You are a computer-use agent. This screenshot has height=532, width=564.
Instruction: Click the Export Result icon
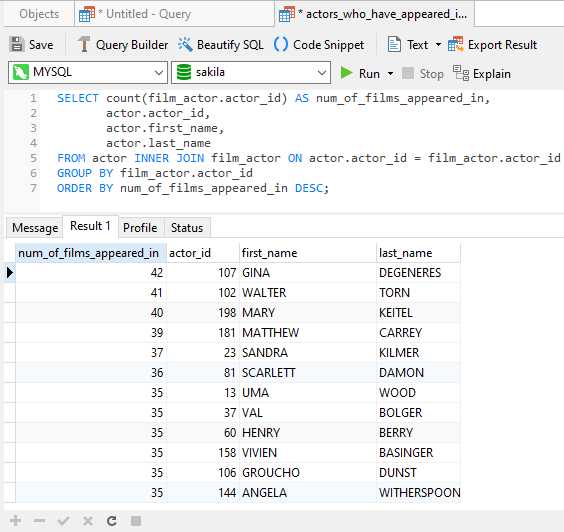click(456, 45)
